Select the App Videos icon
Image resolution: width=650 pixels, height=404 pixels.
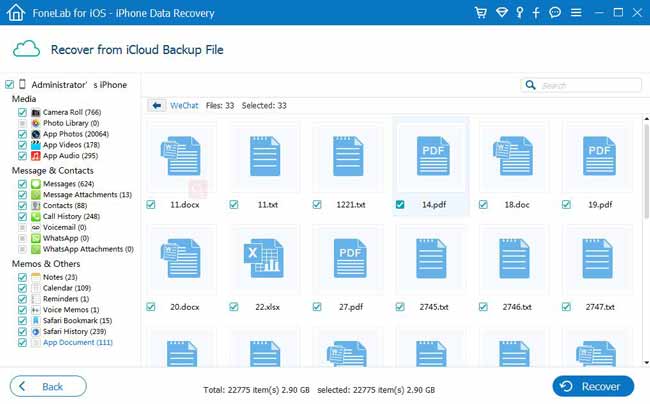[36, 145]
